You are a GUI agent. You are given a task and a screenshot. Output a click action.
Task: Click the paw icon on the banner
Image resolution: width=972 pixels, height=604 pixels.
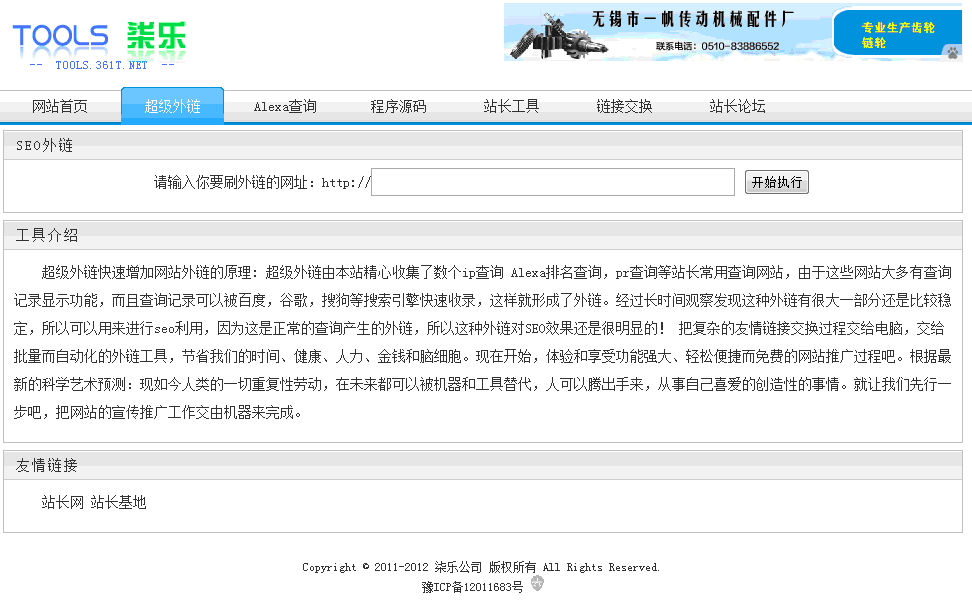952,52
